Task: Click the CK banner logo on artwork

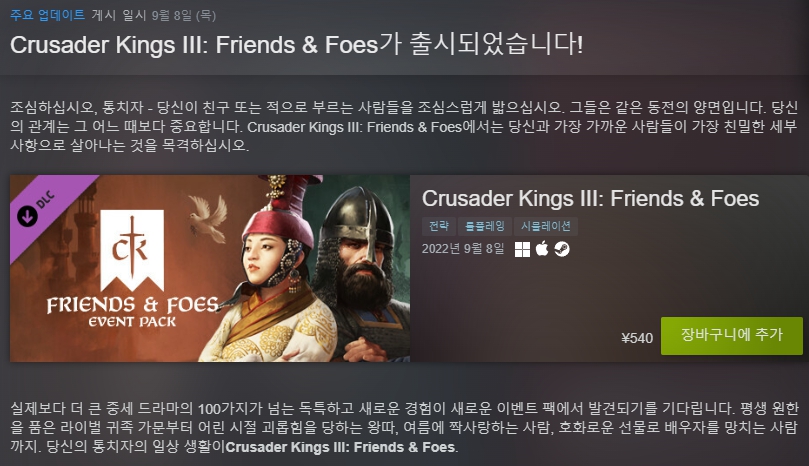Action: point(132,250)
